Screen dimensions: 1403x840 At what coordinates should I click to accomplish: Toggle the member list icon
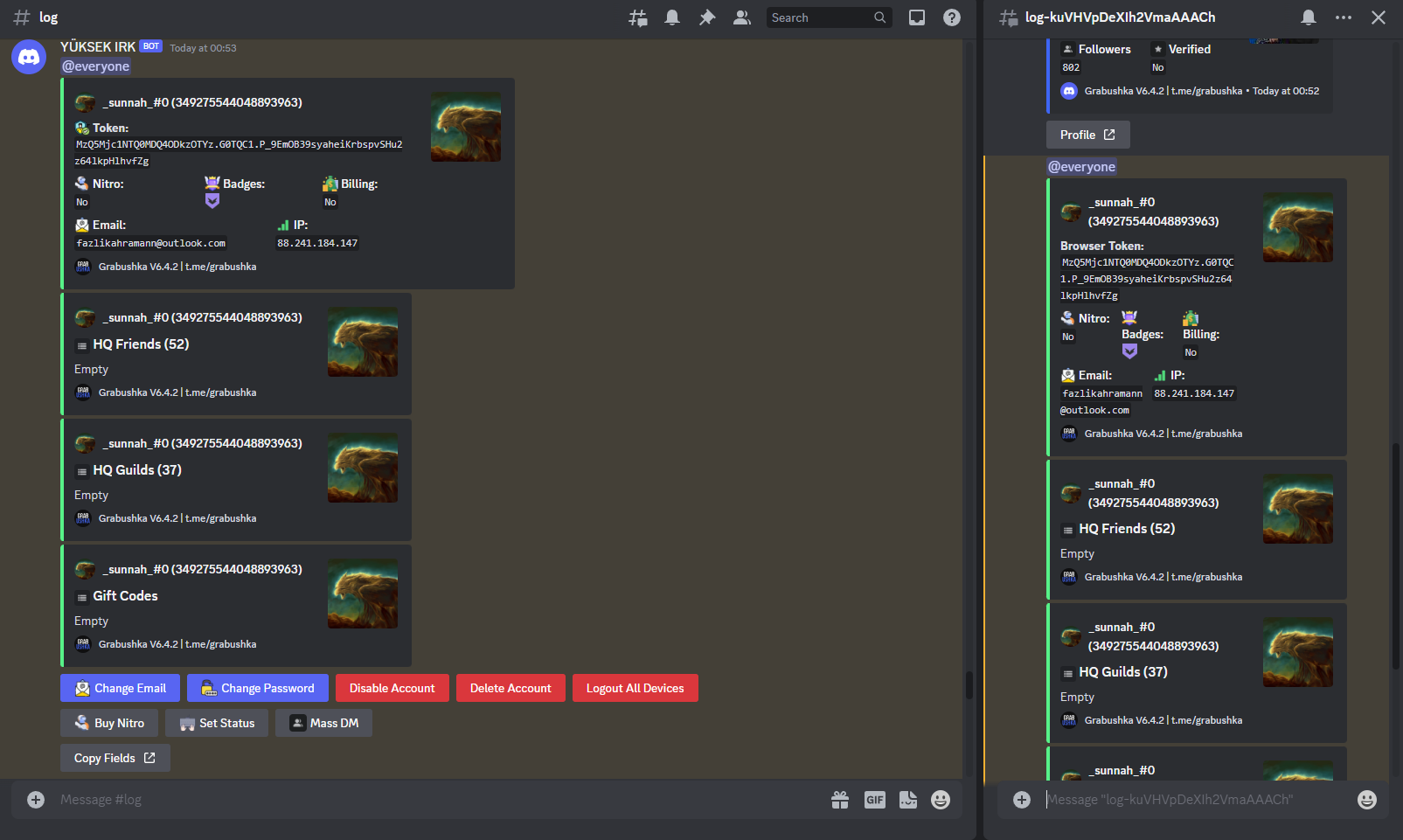coord(742,17)
